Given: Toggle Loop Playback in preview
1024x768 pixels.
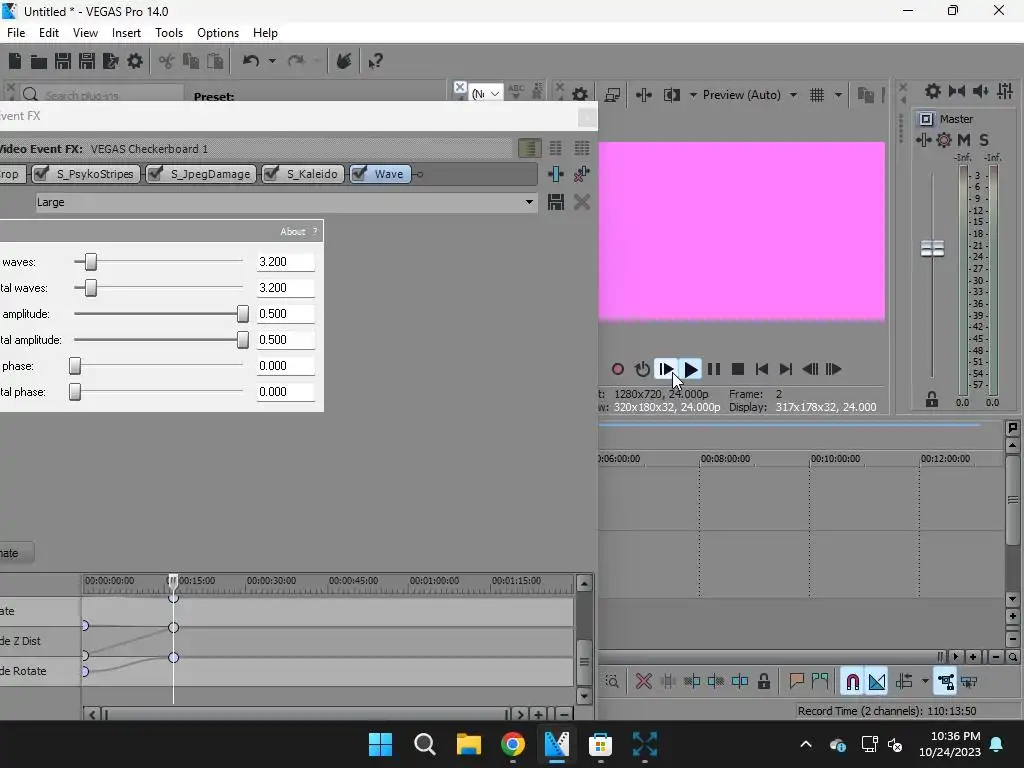Looking at the screenshot, I should coord(642,369).
